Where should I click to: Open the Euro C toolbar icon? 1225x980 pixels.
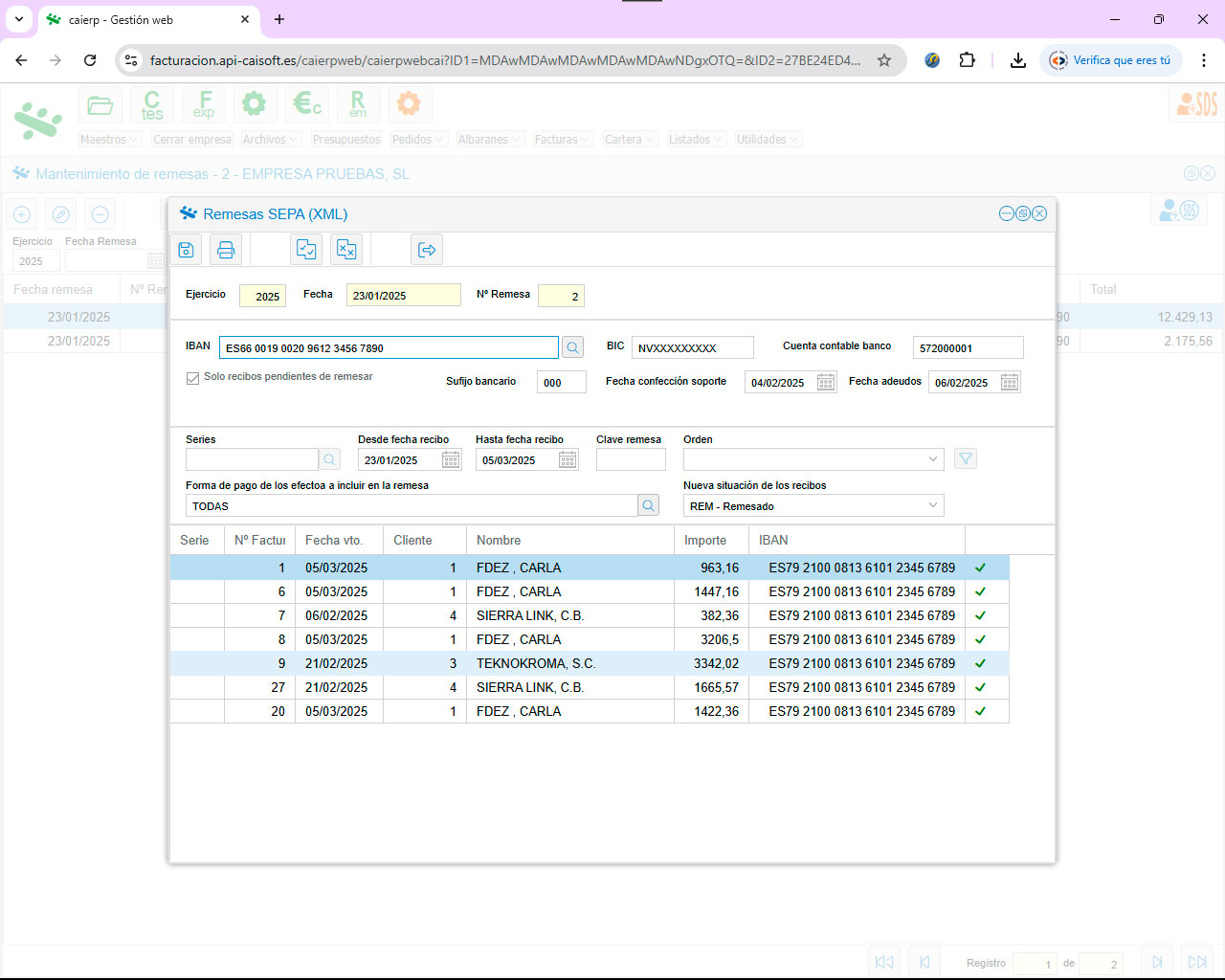[x=307, y=104]
